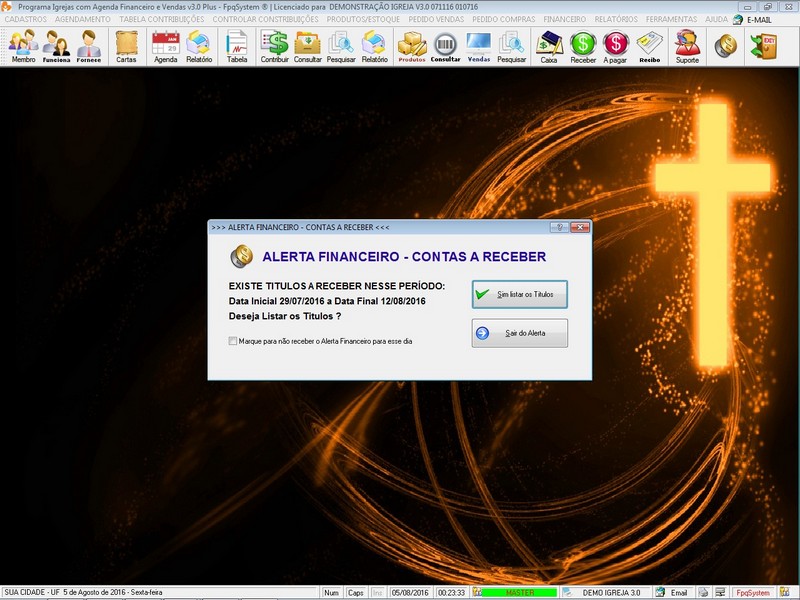Screen dimensions: 800x600
Task: Click Sair do Alerta button
Action: click(x=519, y=333)
